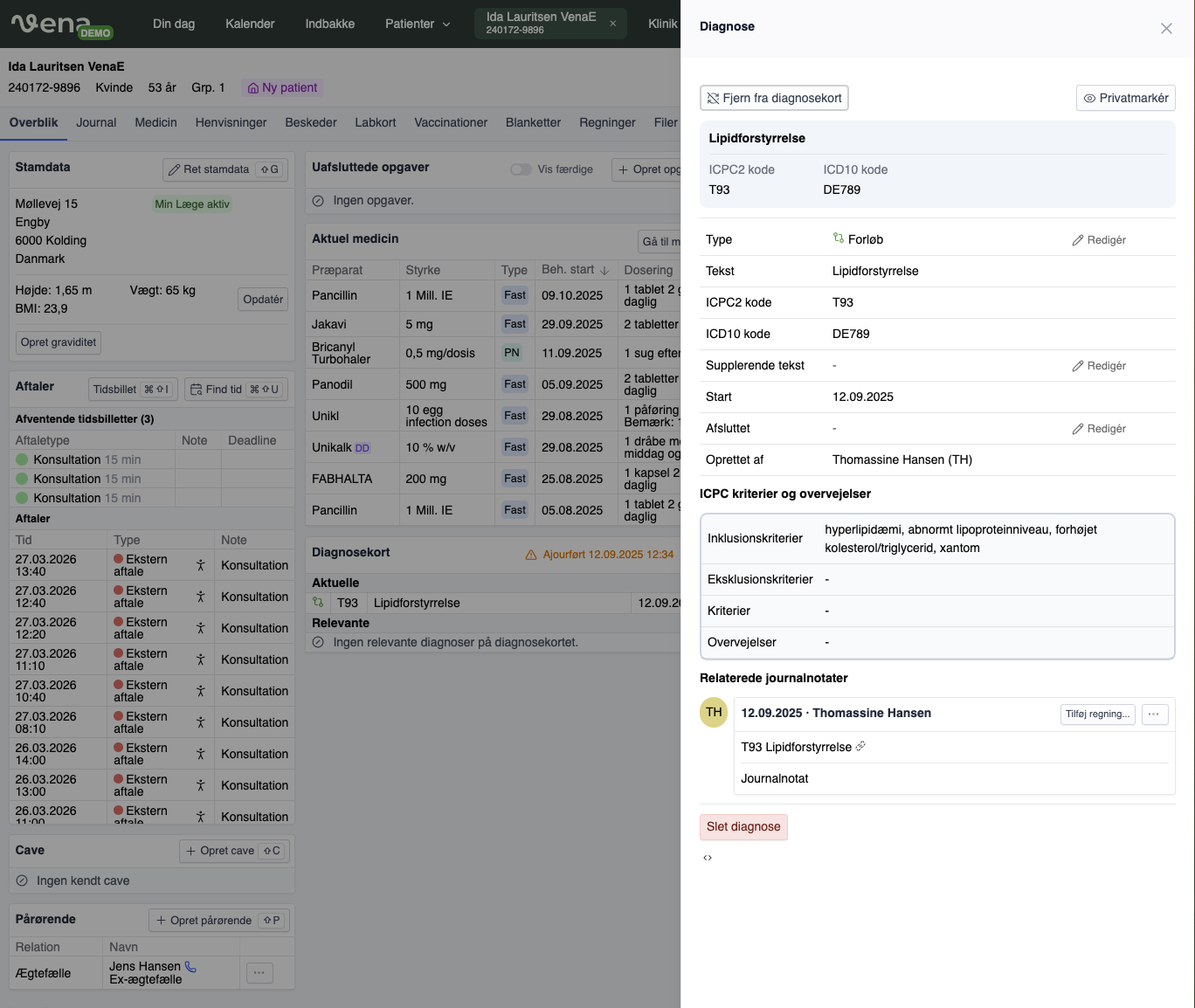Click the TH avatar in related journal notes
Viewport: 1195px width, 1008px height.
pos(714,712)
